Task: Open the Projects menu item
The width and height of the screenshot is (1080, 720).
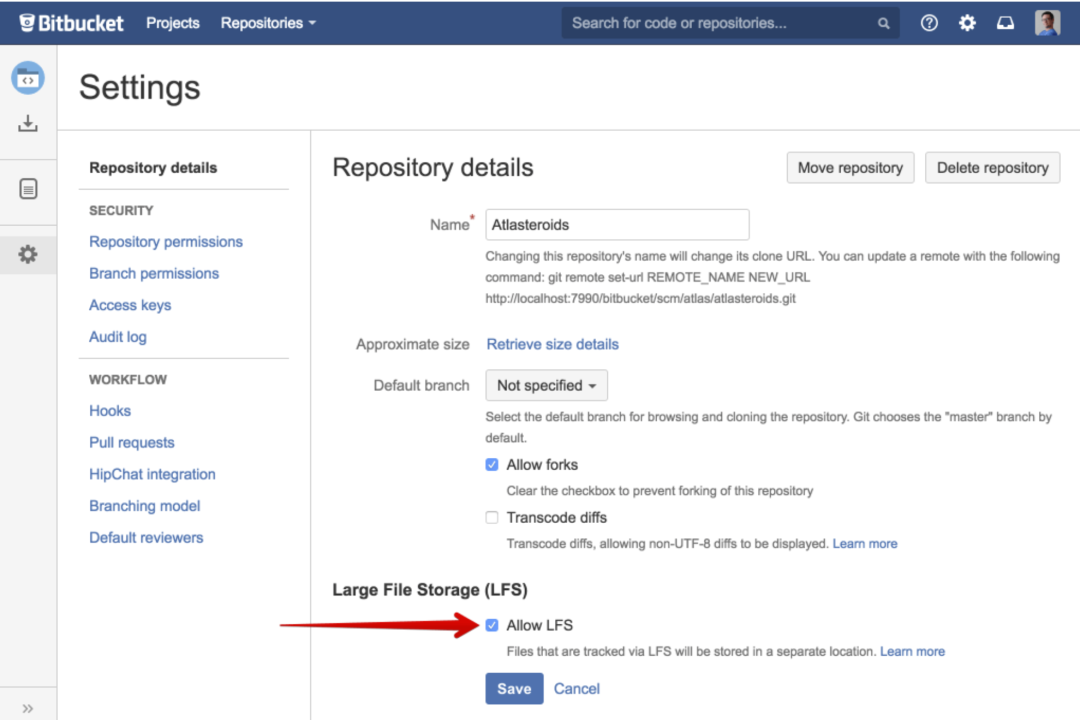Action: point(173,23)
